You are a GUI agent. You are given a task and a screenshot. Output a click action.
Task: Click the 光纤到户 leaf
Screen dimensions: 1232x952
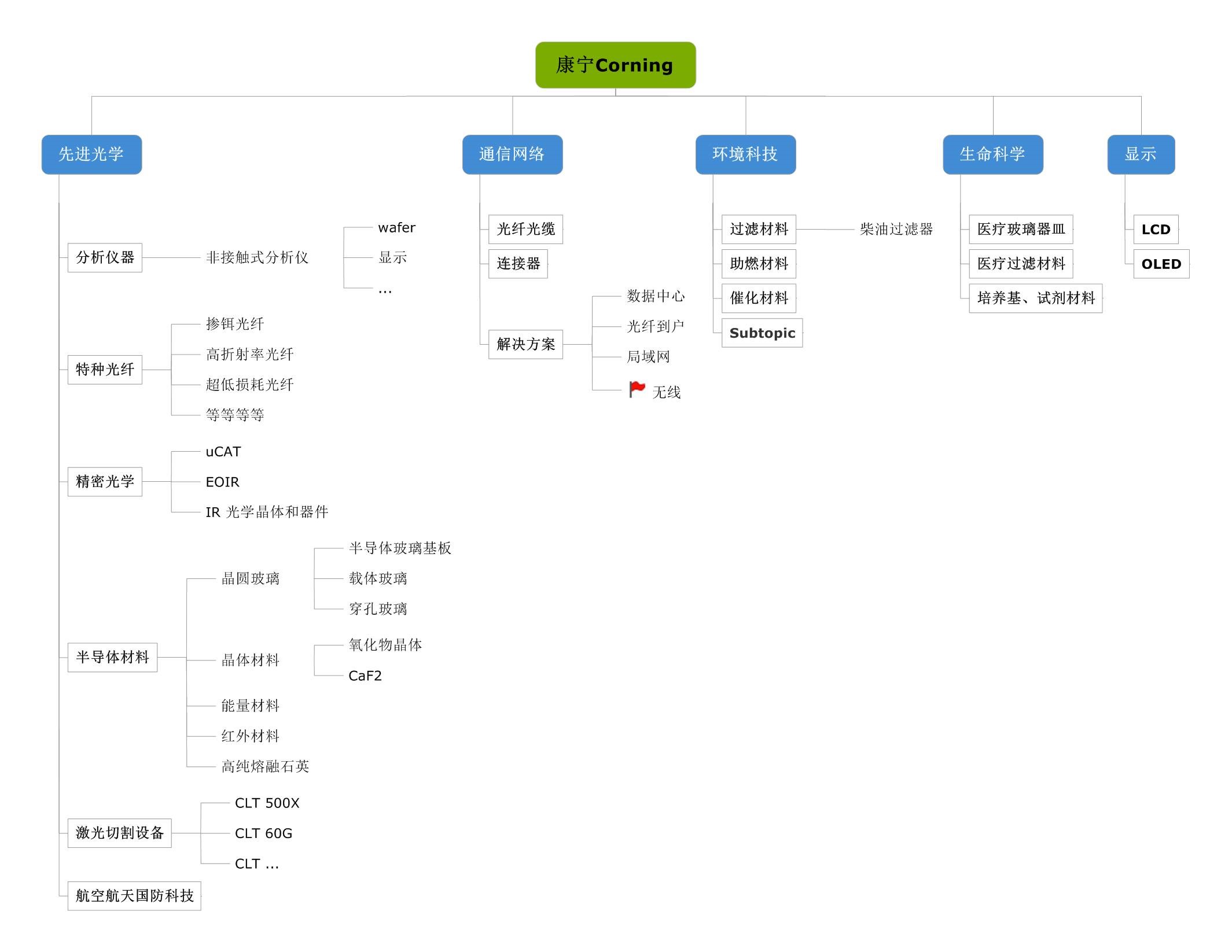(x=656, y=326)
